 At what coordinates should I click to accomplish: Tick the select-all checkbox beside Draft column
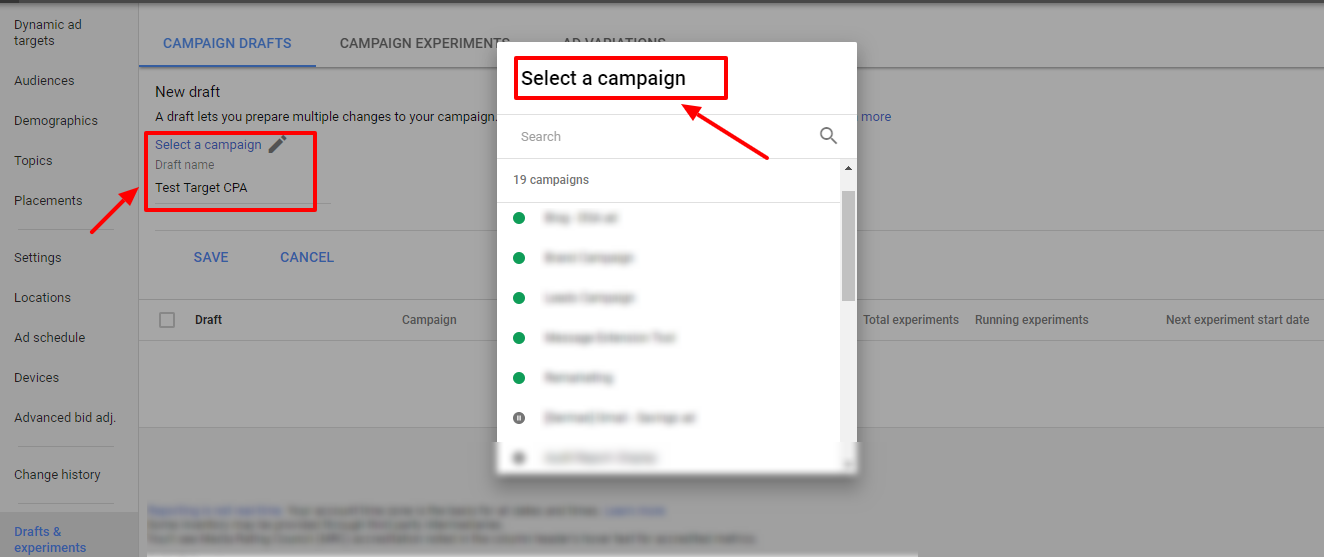point(167,320)
